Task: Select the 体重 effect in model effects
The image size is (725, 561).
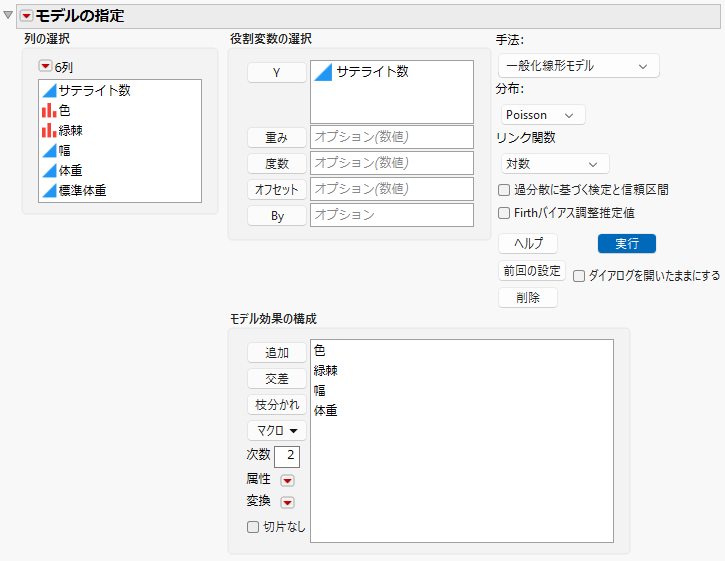Action: pyautogui.click(x=326, y=410)
